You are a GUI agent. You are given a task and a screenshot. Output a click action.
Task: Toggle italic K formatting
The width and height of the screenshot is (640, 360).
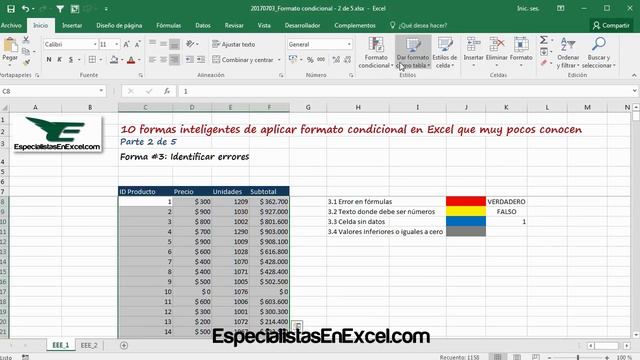click(60, 60)
